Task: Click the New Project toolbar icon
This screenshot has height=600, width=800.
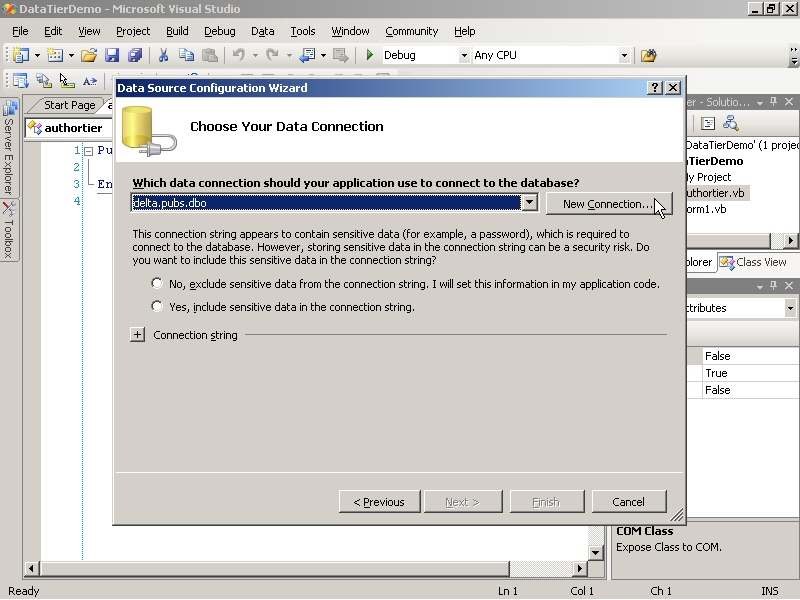Action: coord(20,55)
